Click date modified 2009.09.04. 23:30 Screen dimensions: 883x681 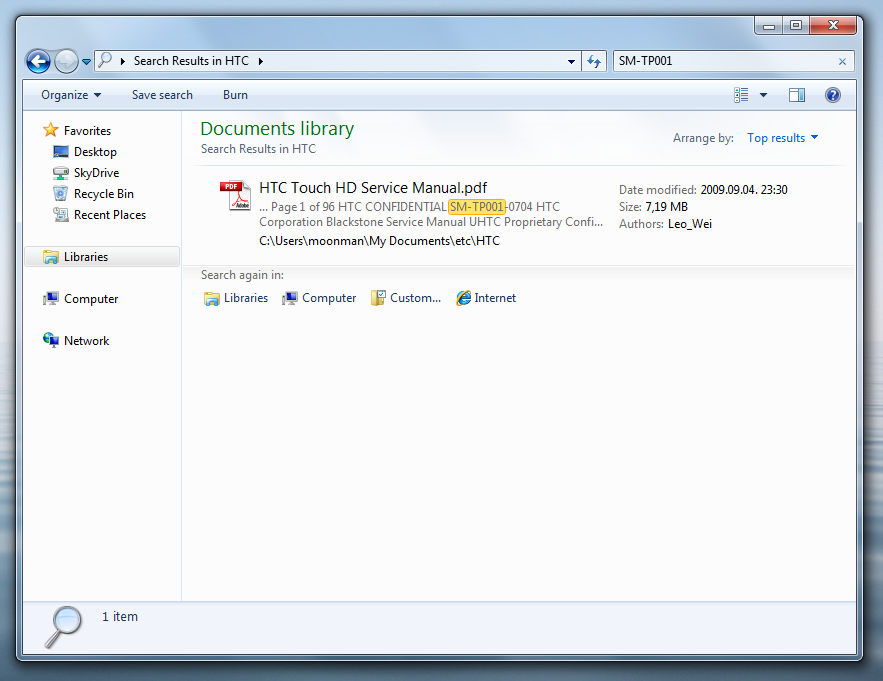744,190
